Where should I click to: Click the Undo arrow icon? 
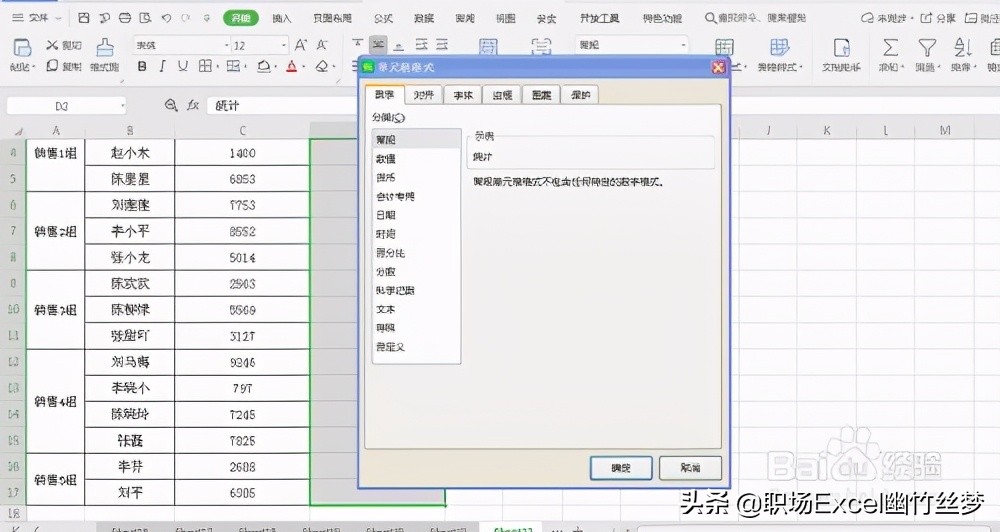tap(166, 18)
